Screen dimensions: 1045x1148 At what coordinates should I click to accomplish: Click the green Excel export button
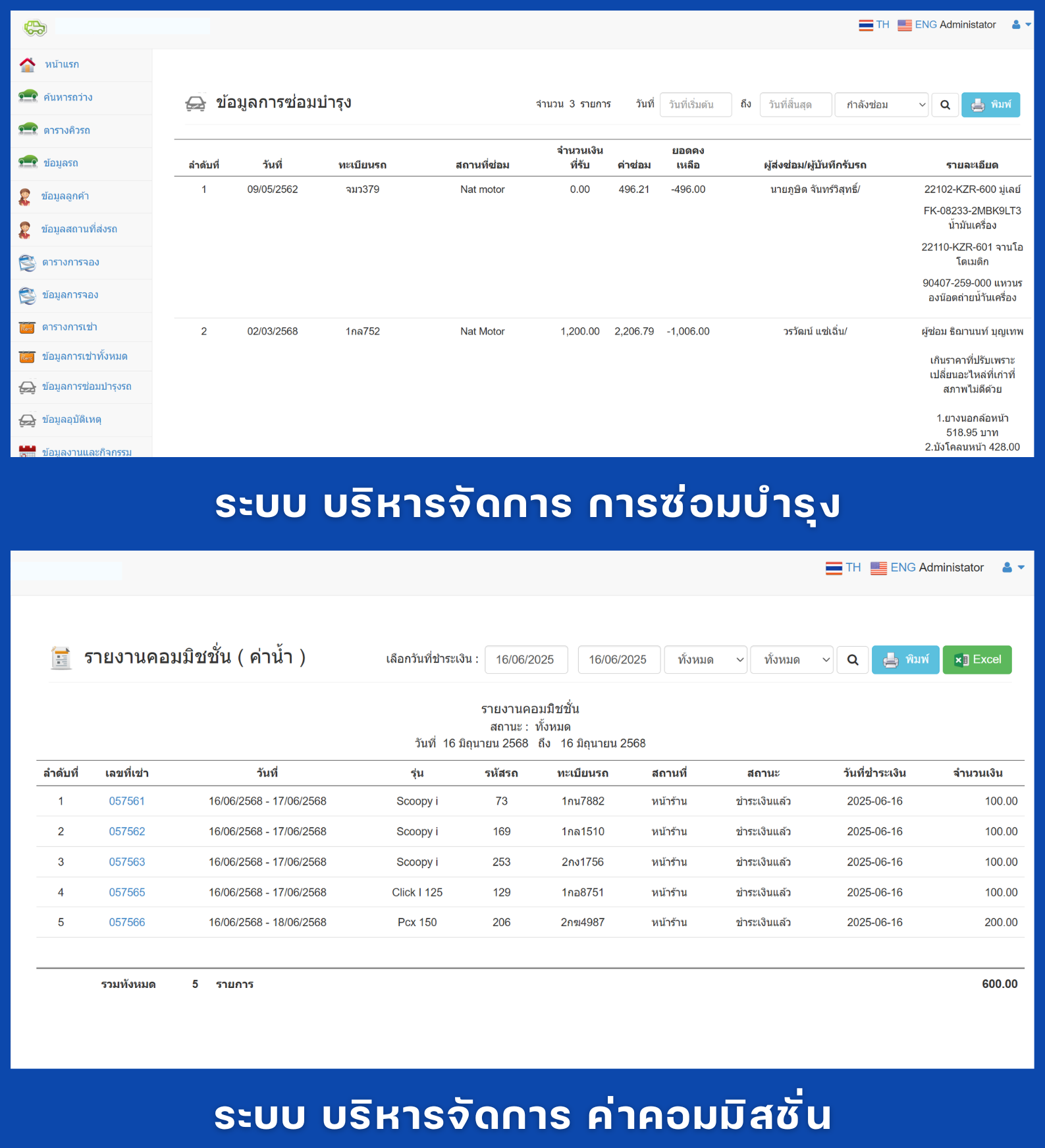(x=977, y=660)
